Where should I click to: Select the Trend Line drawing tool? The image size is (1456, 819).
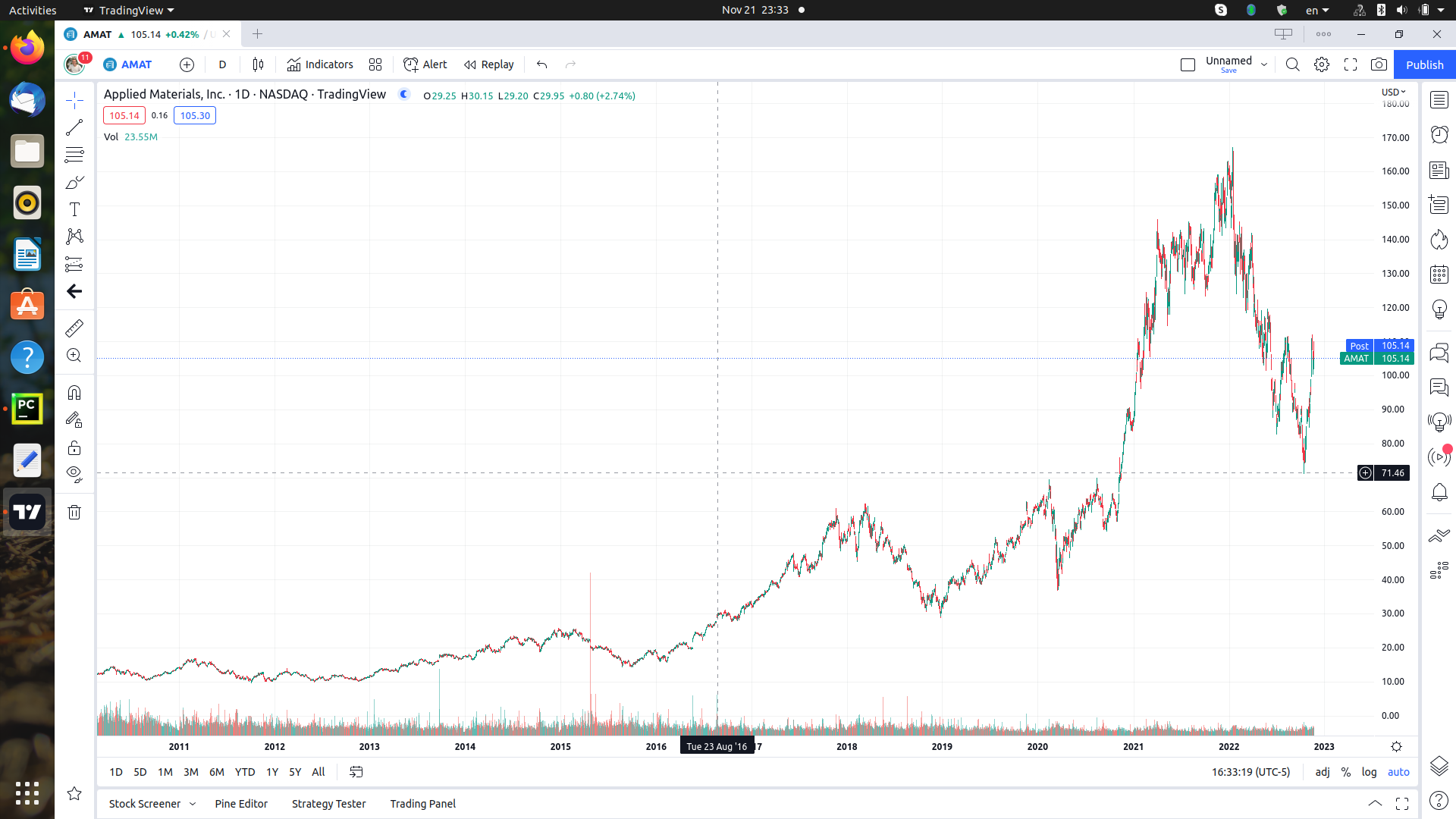(74, 127)
